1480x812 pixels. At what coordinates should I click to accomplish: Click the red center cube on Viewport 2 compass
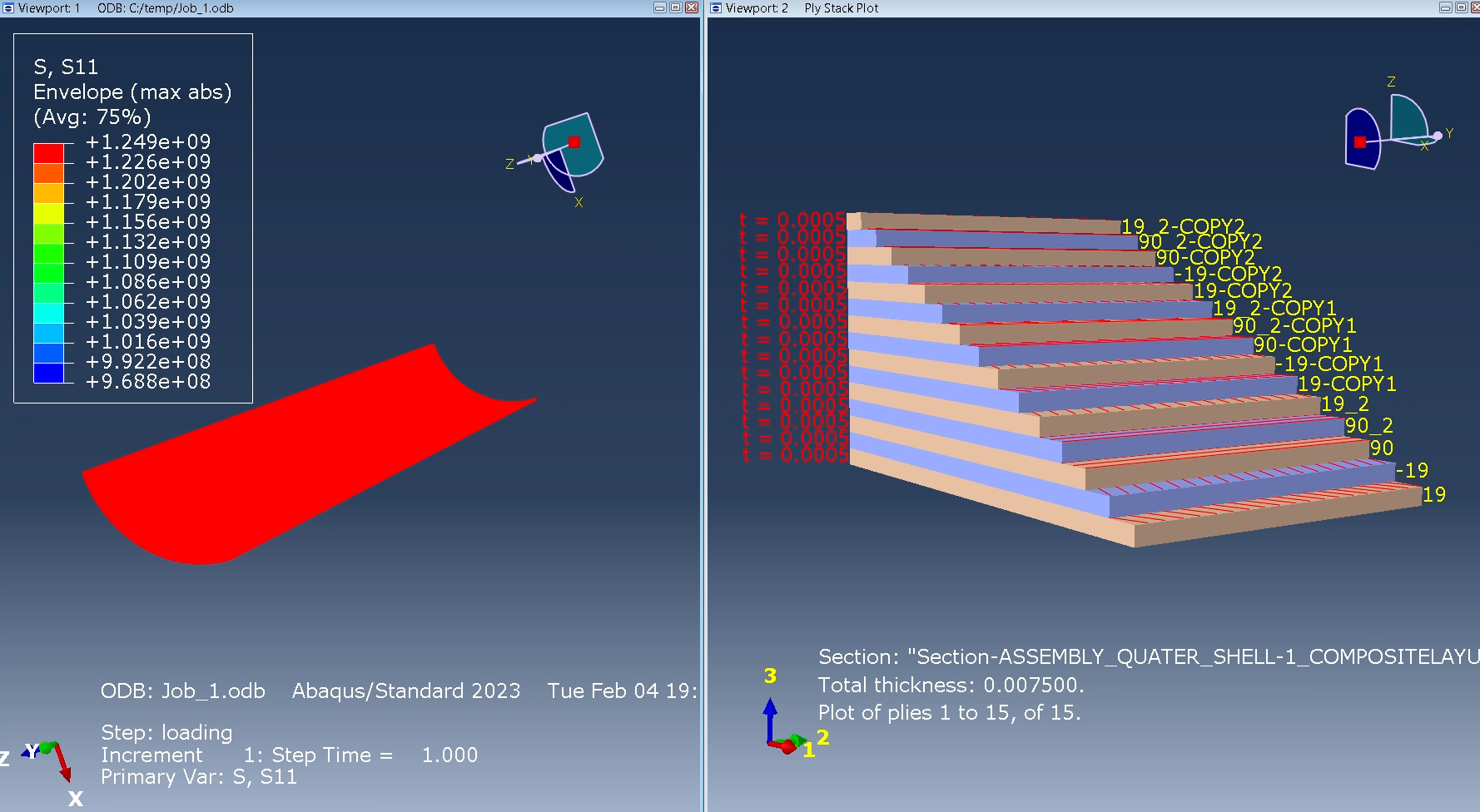click(1360, 143)
